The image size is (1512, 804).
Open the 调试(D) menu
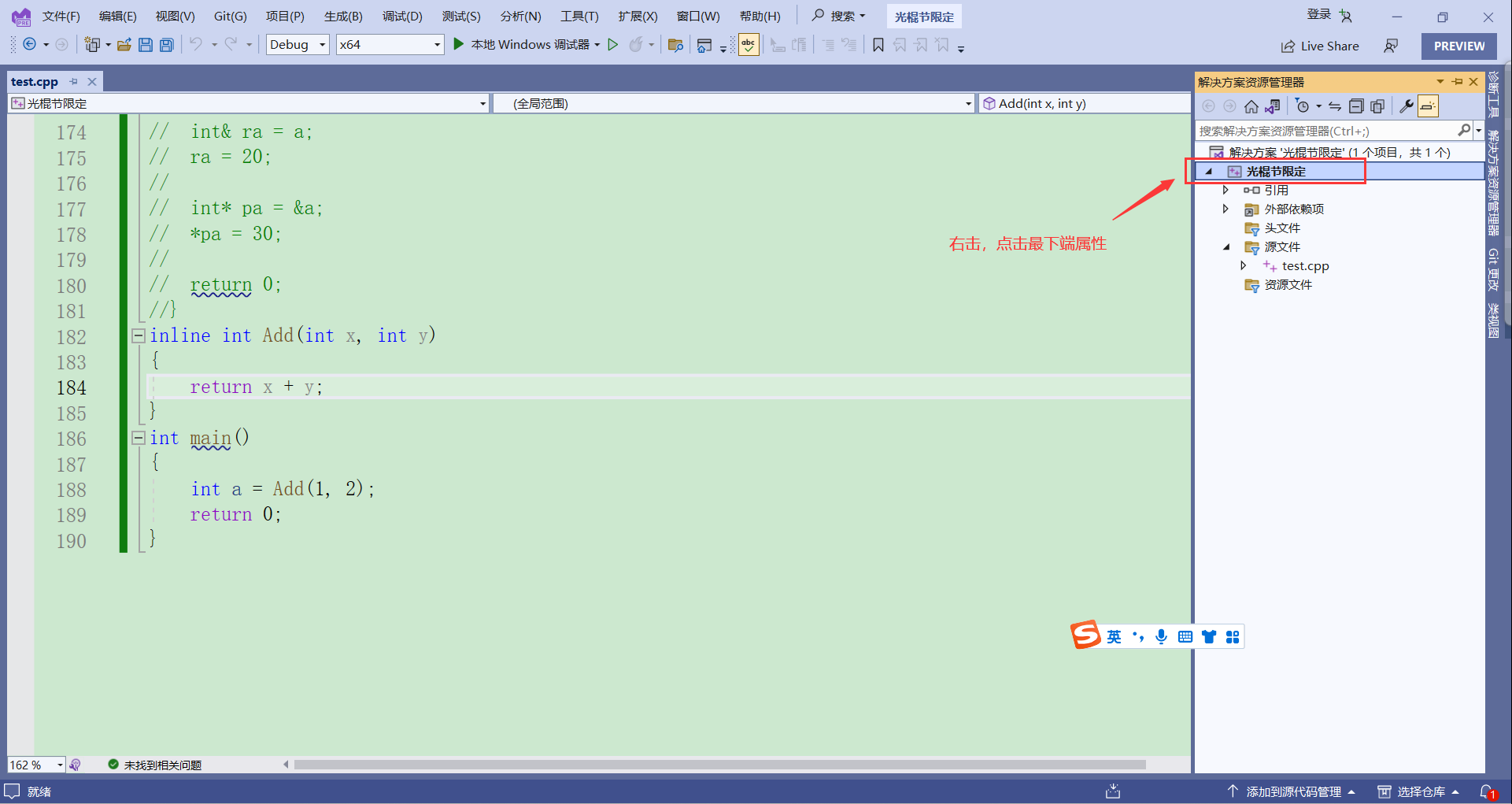click(402, 16)
